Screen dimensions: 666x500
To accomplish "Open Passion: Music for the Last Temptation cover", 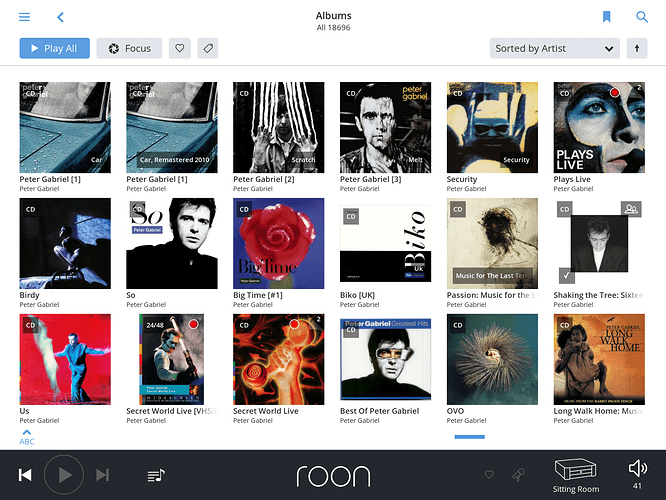I will pyautogui.click(x=492, y=243).
